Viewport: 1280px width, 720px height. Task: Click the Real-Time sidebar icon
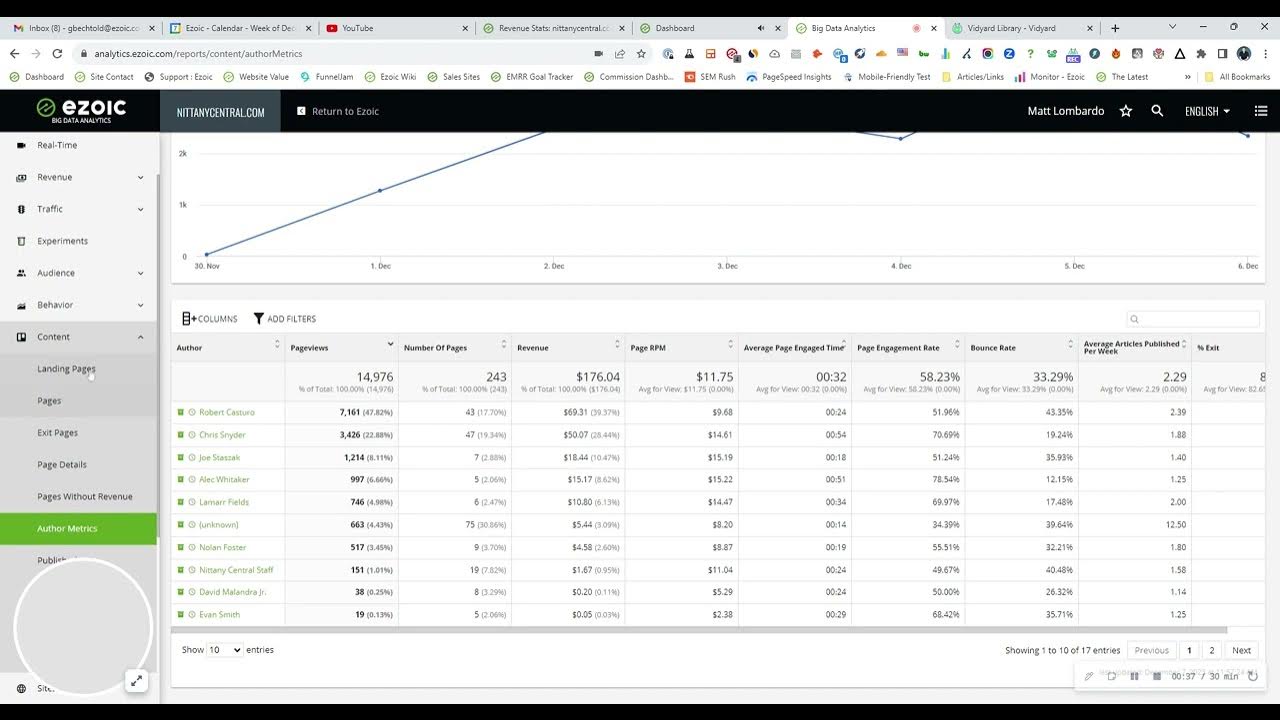click(x=21, y=145)
